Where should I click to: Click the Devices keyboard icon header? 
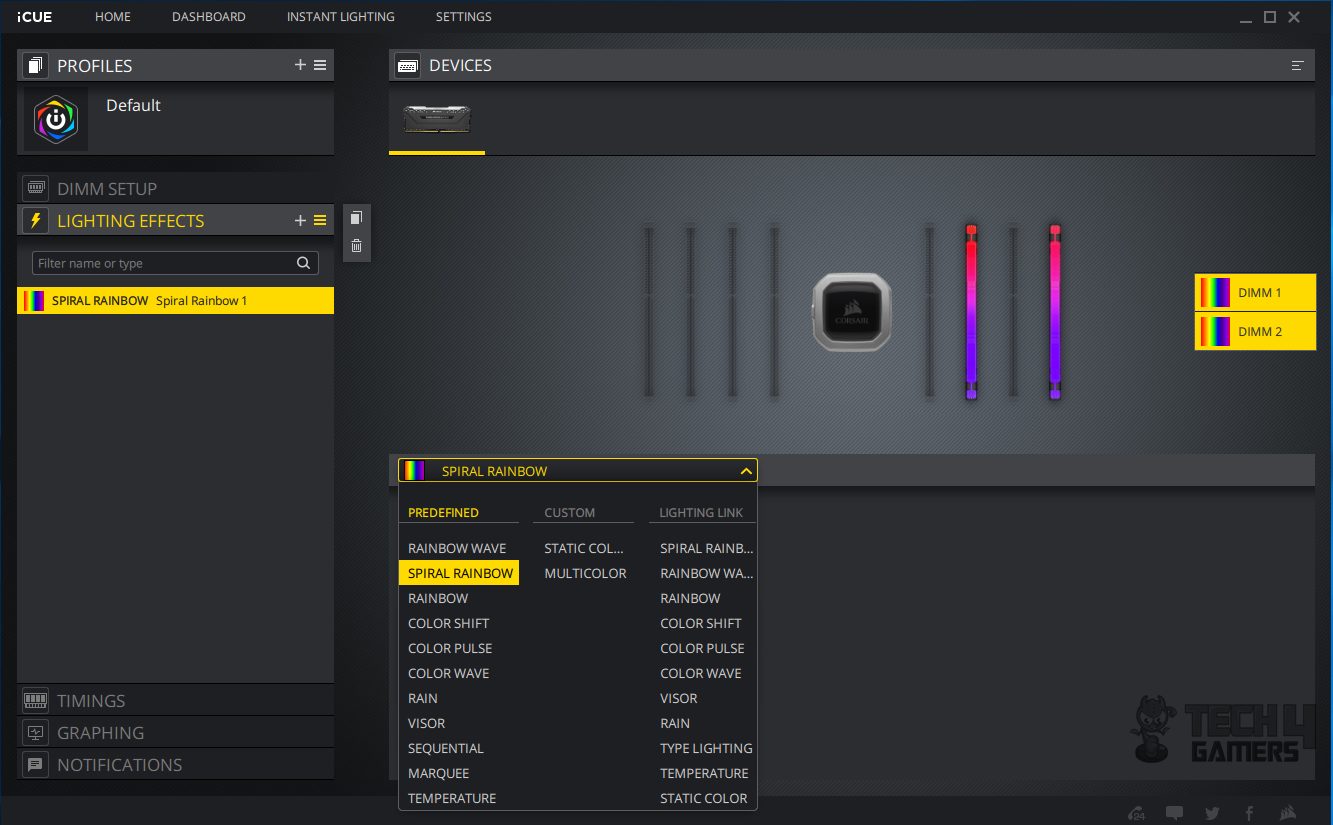[x=407, y=65]
